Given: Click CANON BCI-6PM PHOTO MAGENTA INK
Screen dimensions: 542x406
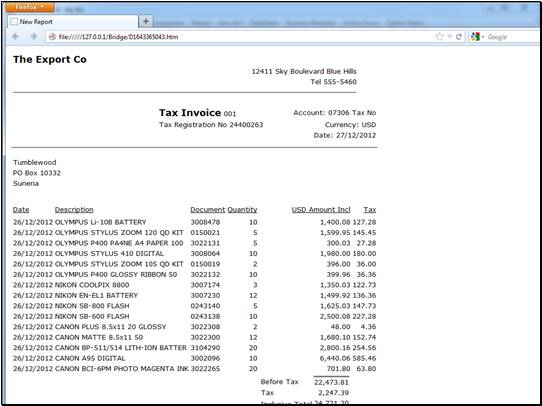Looking at the screenshot, I should (122, 369).
